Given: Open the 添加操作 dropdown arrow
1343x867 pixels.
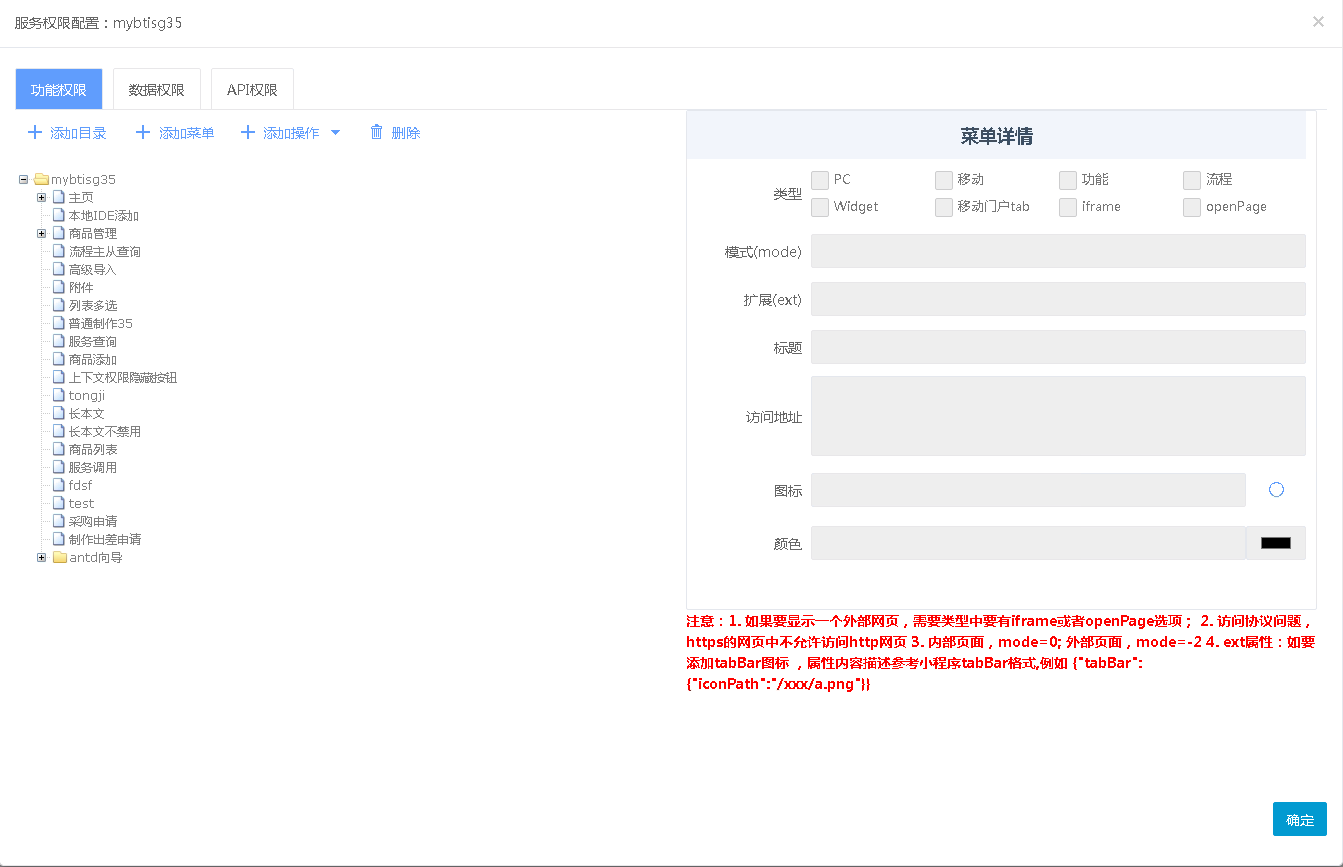Looking at the screenshot, I should click(x=335, y=133).
